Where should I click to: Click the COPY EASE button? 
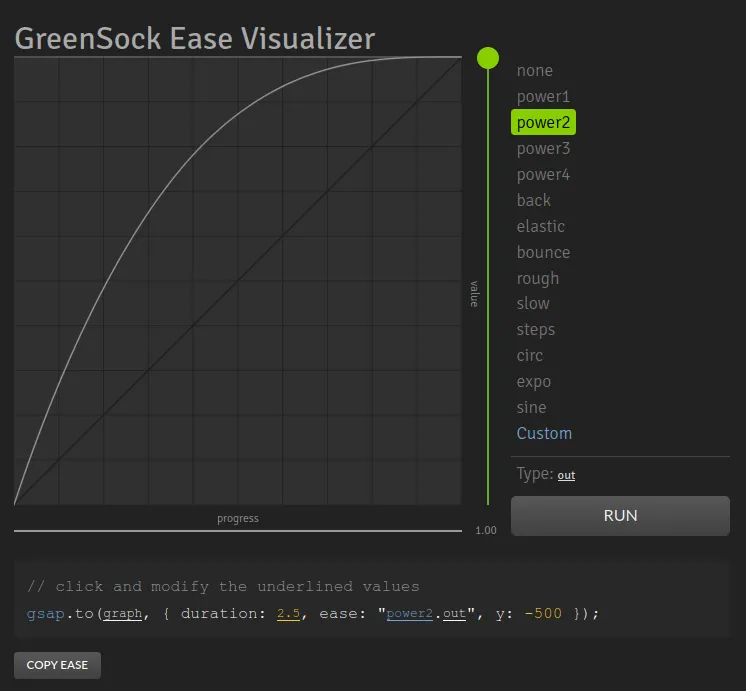click(x=57, y=665)
